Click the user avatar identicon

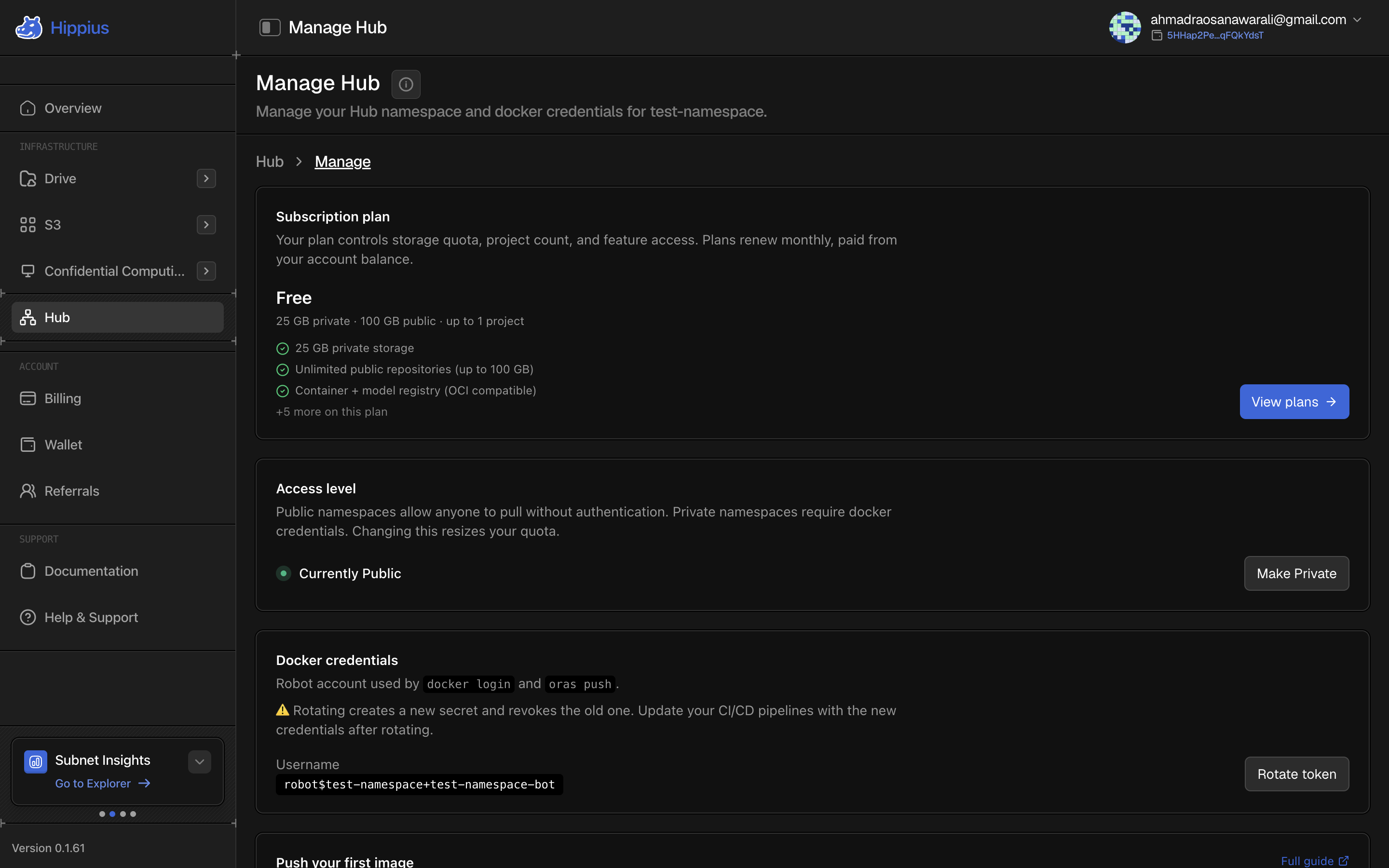tap(1124, 27)
